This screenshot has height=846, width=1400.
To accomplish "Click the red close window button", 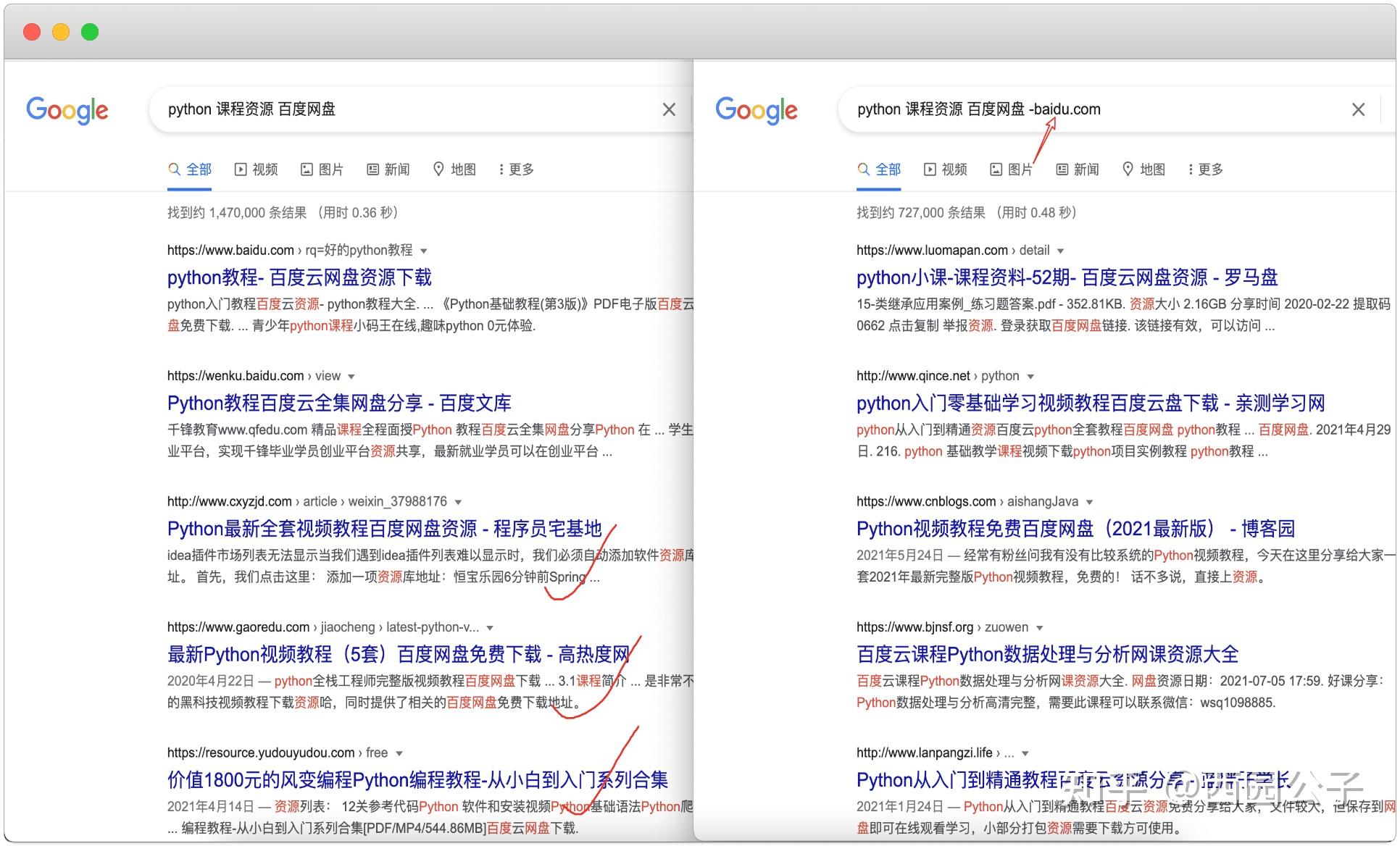I will coord(32,32).
